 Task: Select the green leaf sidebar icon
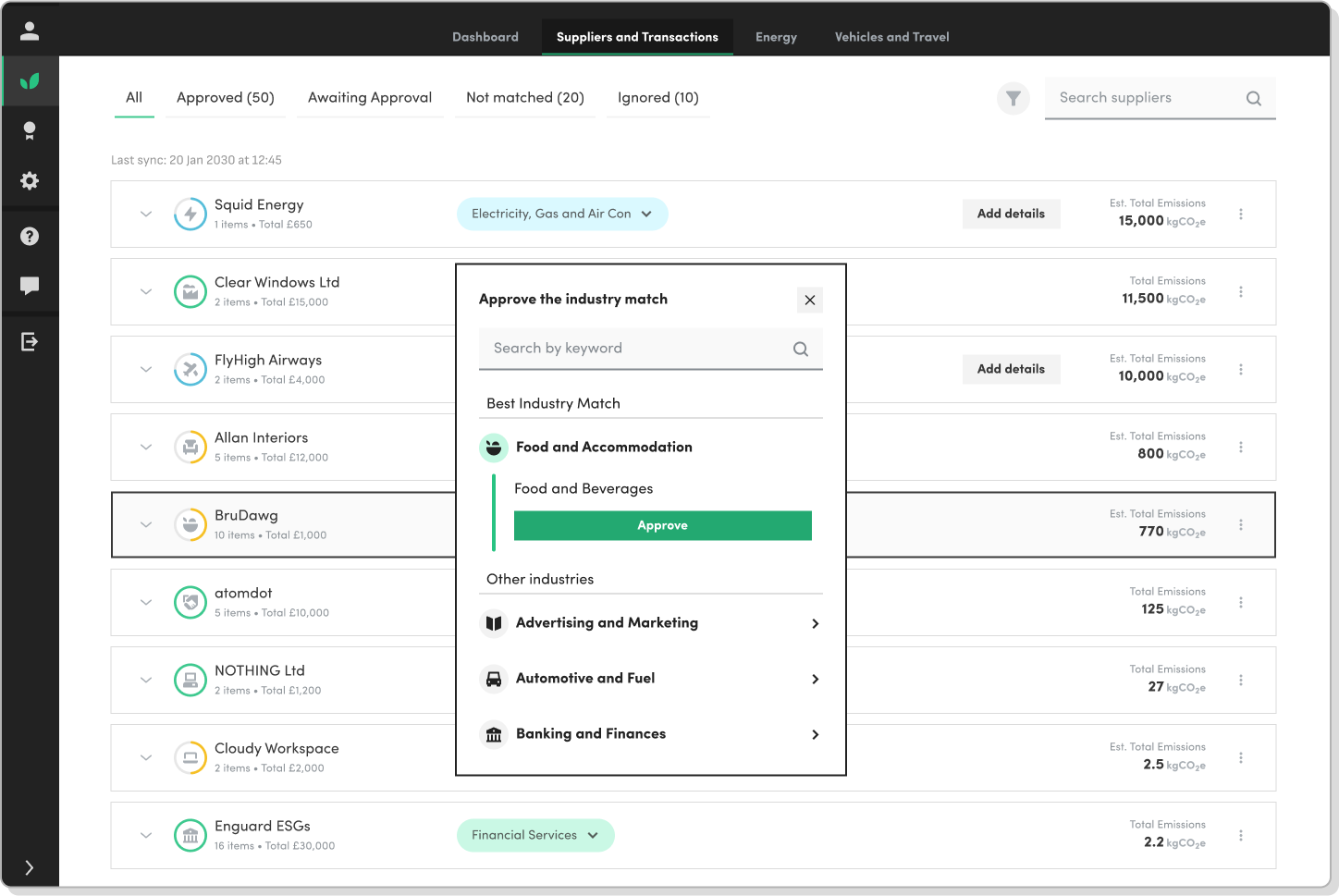pyautogui.click(x=30, y=81)
